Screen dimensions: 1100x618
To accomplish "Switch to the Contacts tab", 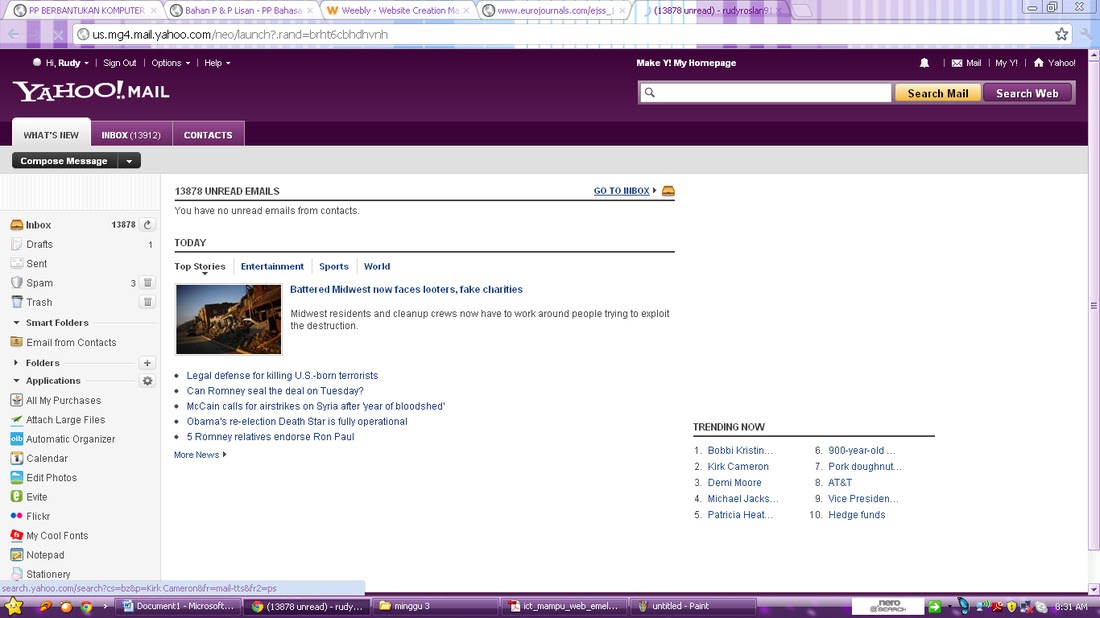I will pos(208,134).
